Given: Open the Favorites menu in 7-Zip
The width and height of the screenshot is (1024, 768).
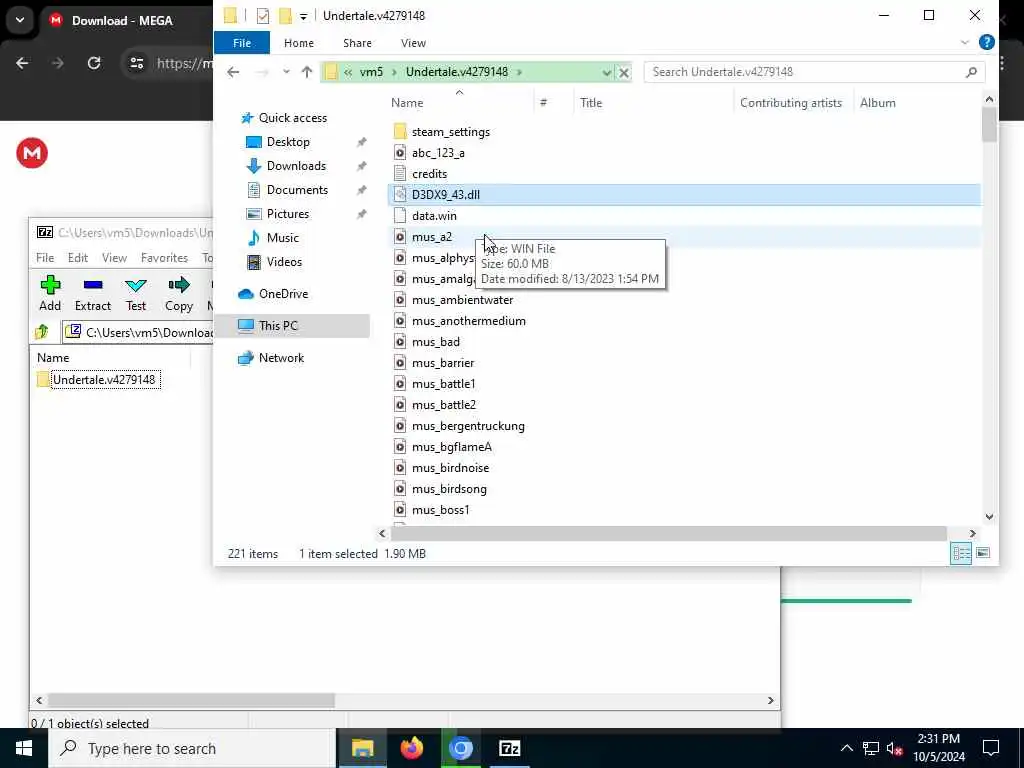Looking at the screenshot, I should coord(164,258).
